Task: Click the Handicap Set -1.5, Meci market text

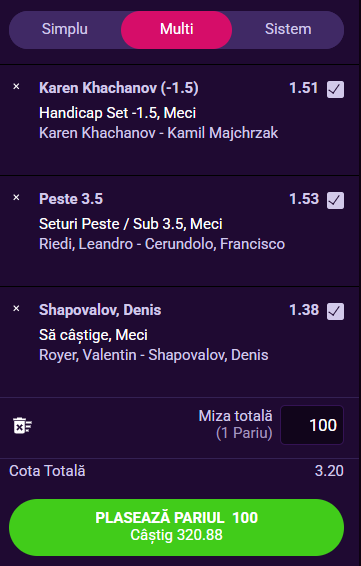Action: [x=117, y=113]
